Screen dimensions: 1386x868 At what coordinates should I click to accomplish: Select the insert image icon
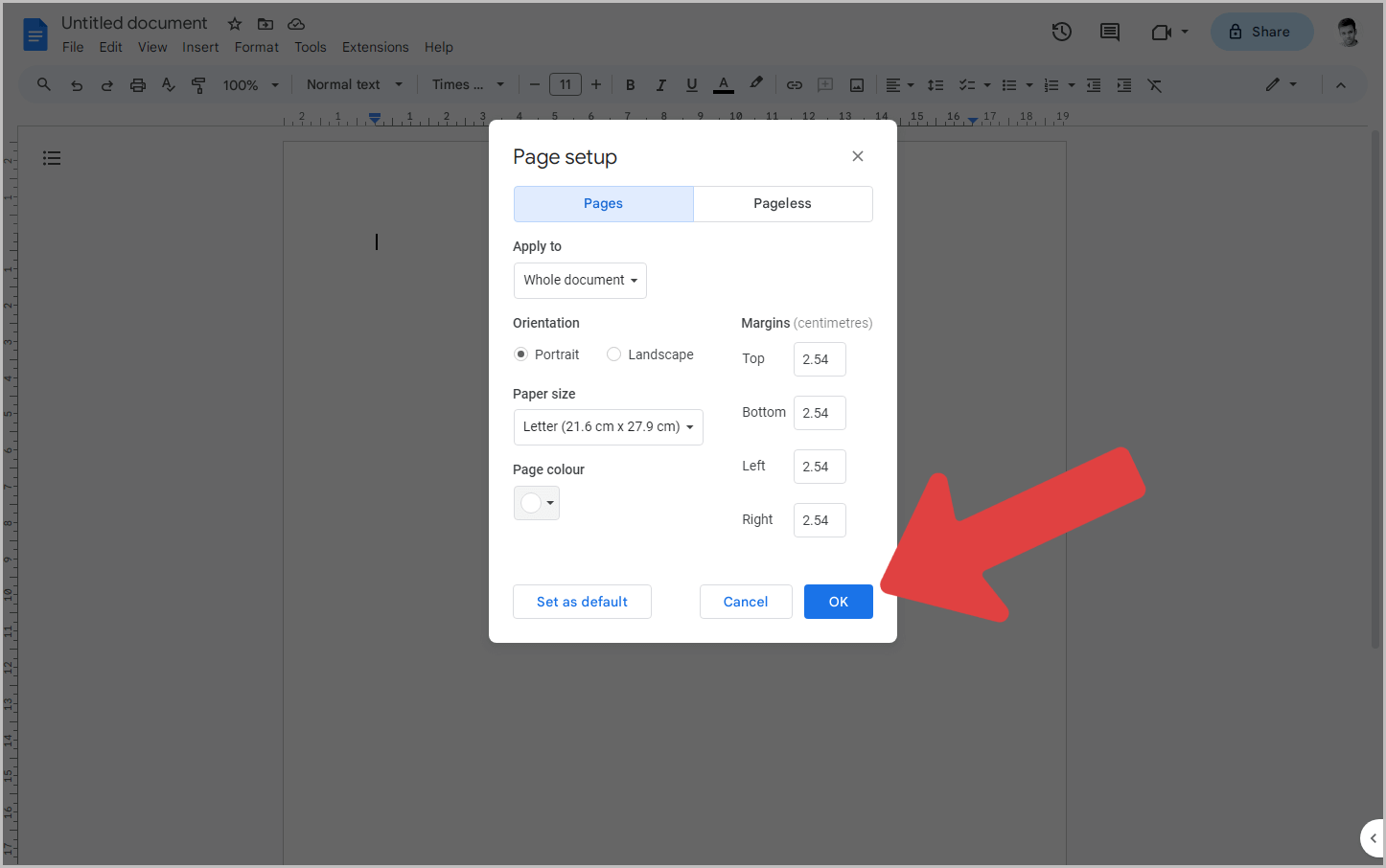[x=855, y=84]
